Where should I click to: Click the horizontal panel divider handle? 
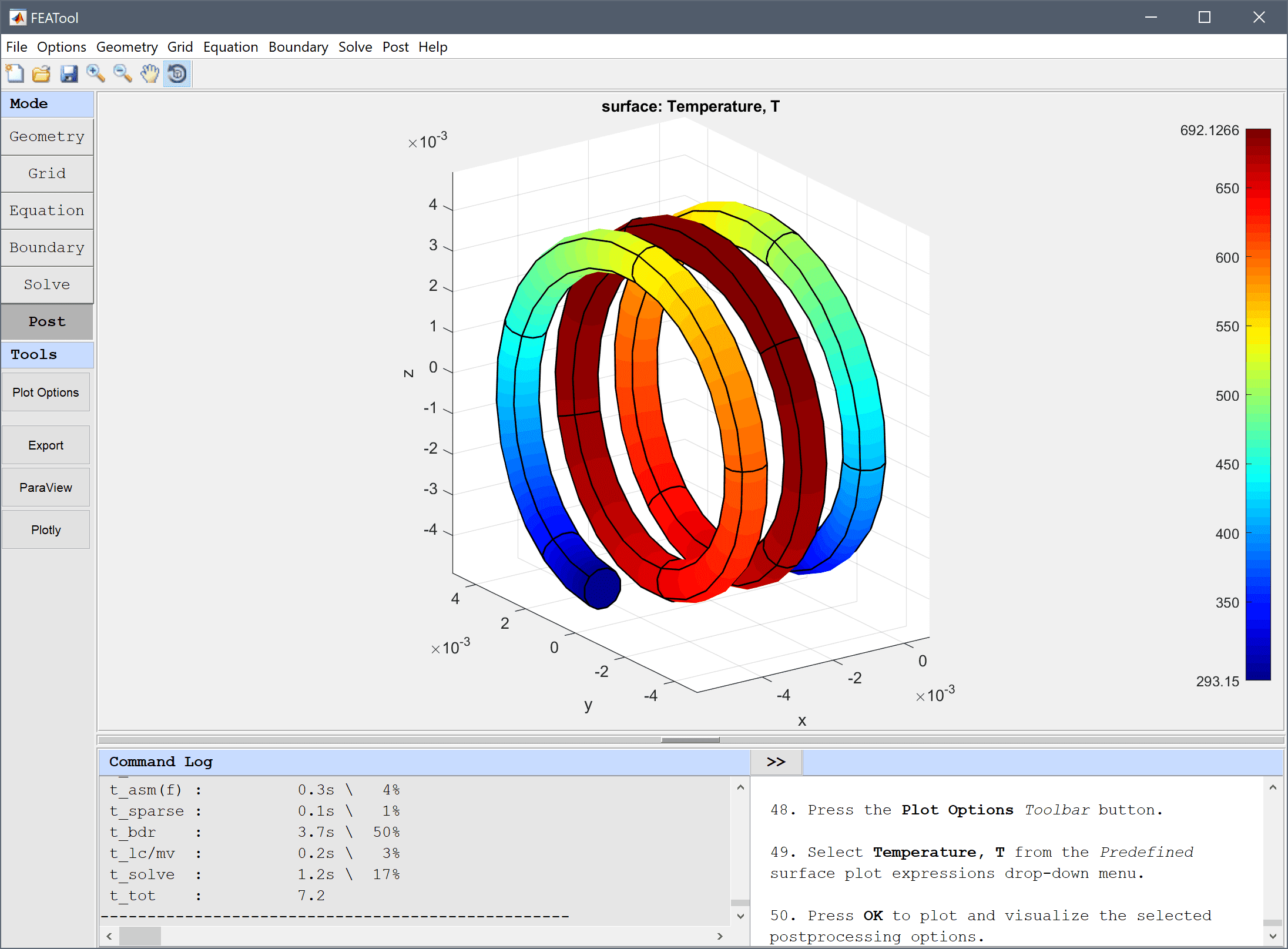(x=690, y=740)
